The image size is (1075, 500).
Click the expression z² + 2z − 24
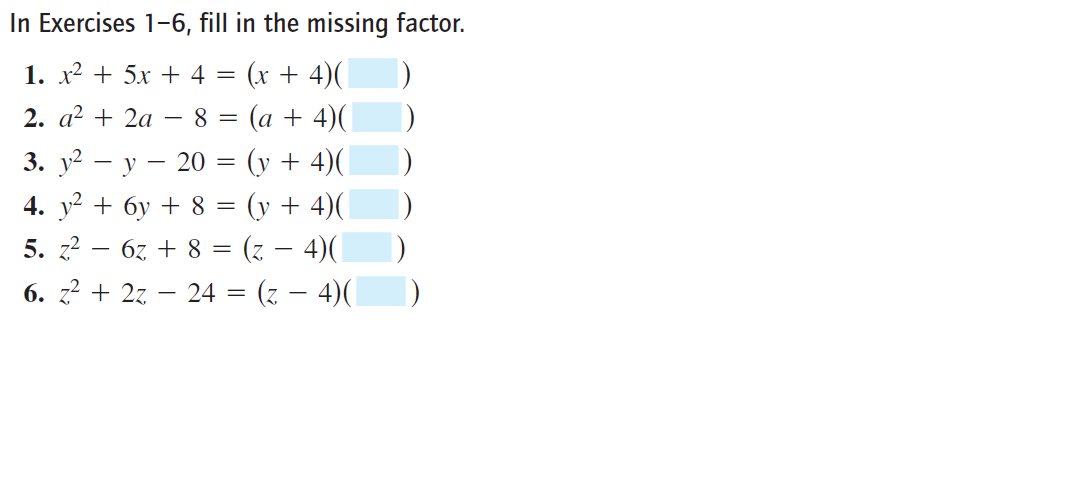click(x=135, y=293)
